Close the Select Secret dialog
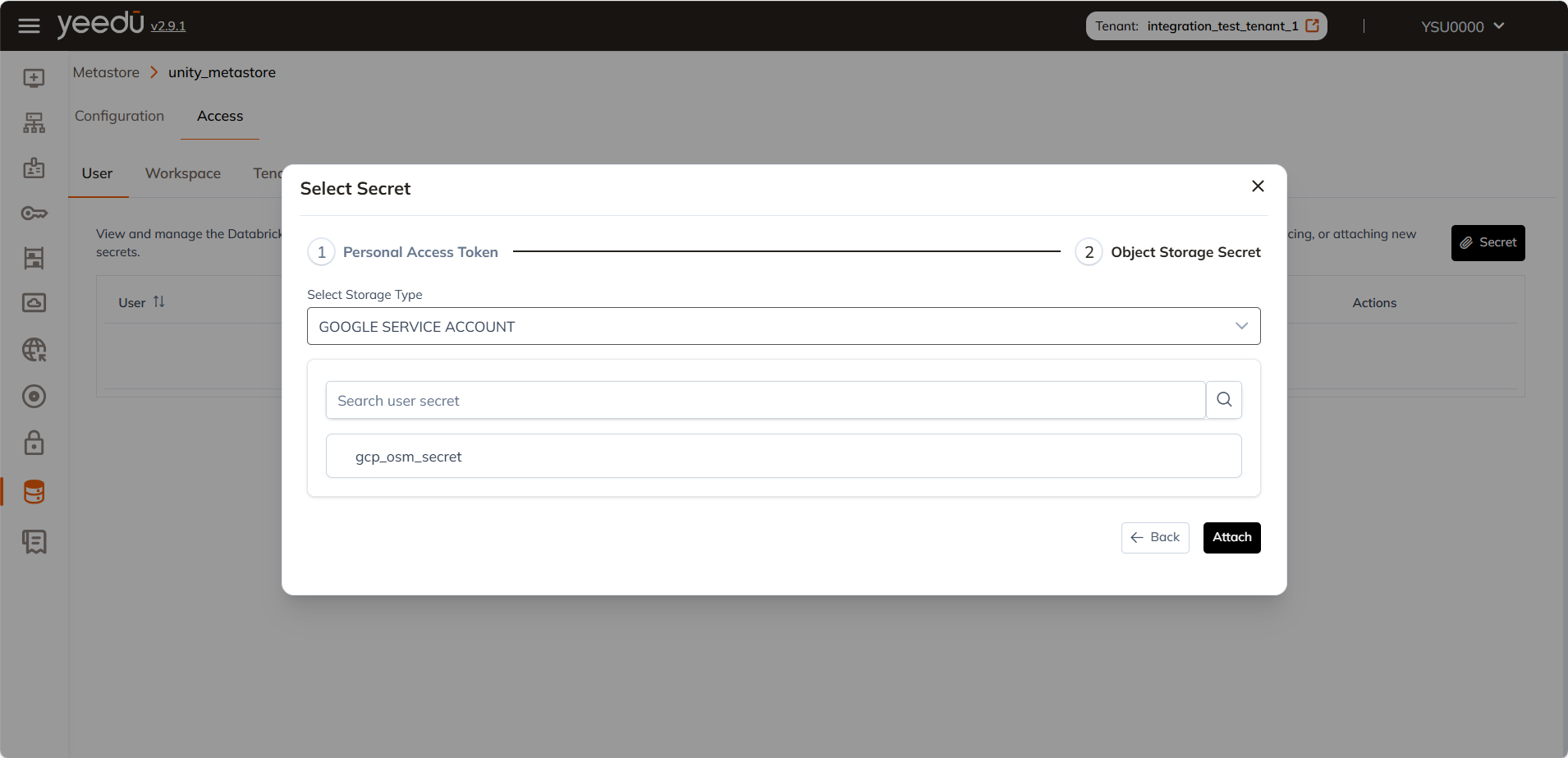 pyautogui.click(x=1257, y=186)
